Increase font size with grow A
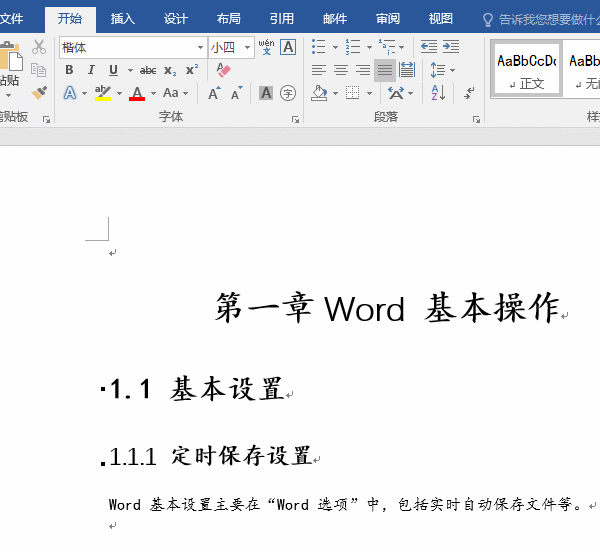Screen dimensions: 600x552 214,93
